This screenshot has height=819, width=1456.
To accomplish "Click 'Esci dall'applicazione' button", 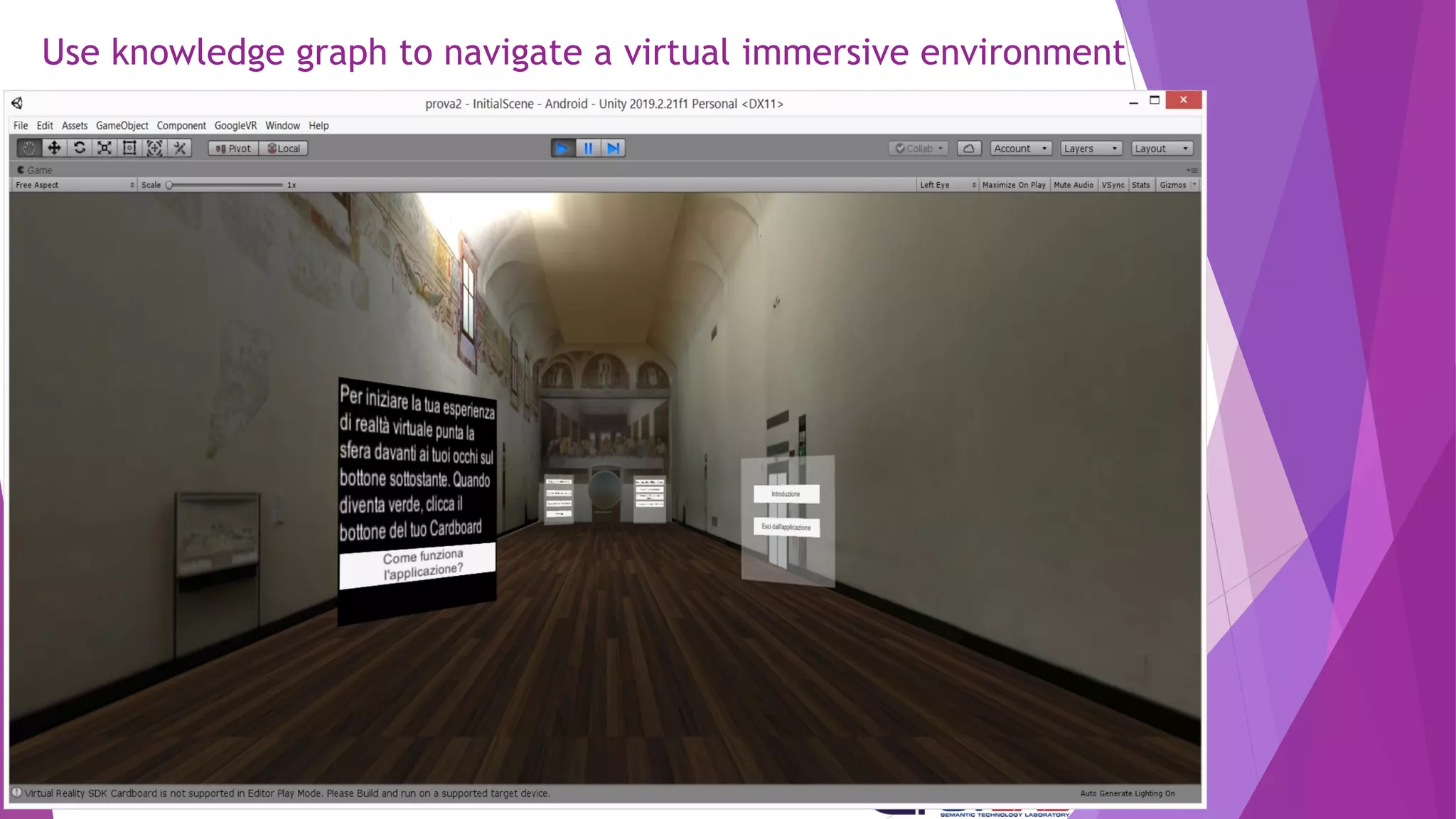I will click(x=786, y=527).
